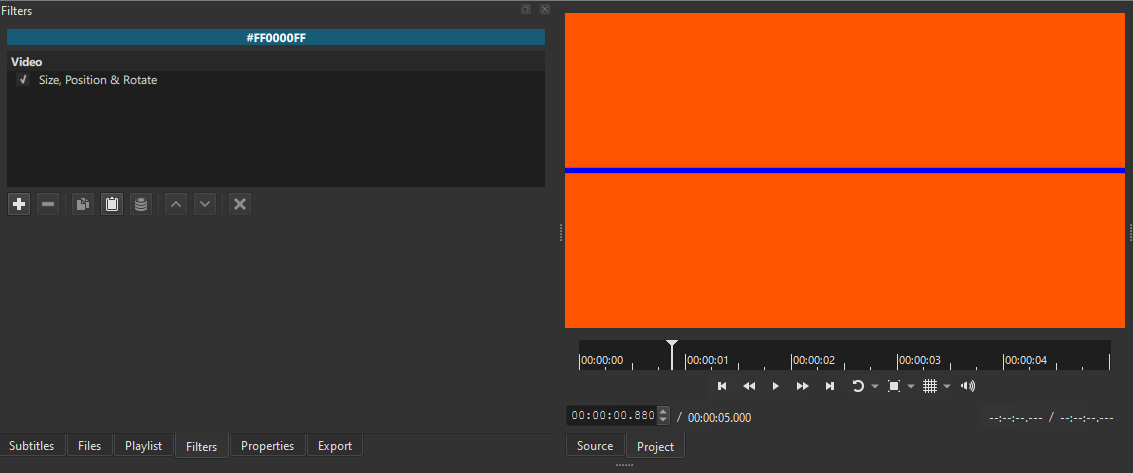This screenshot has width=1133, height=473.
Task: Seek to 00:00:04 on the scrub bar
Action: pyautogui.click(x=1026, y=360)
